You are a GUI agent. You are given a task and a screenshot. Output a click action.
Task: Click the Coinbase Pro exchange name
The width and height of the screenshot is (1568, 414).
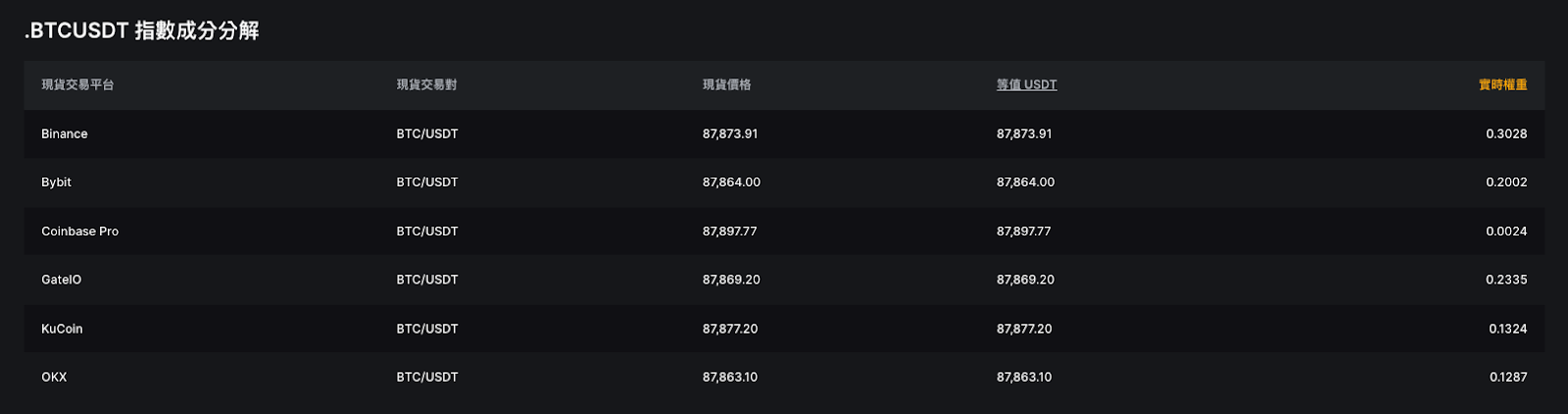tap(79, 232)
